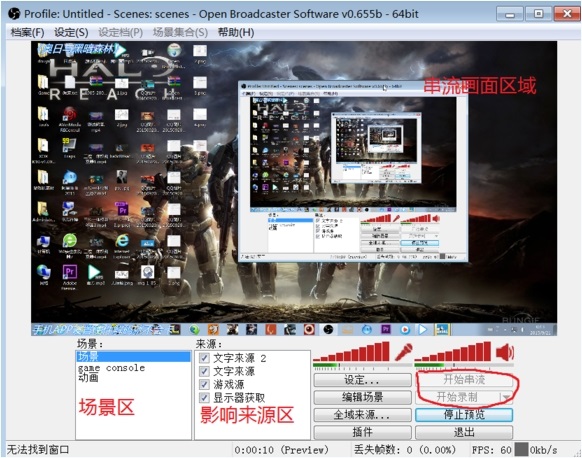Open the 档案(F) menu

pos(27,33)
